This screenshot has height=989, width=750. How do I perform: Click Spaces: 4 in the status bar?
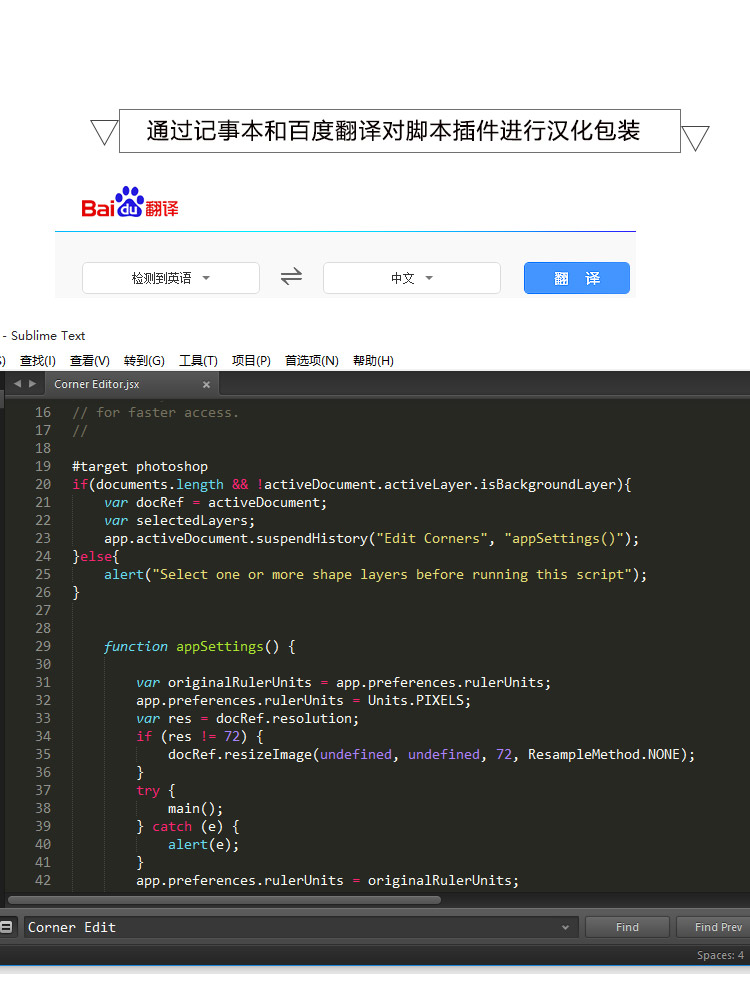720,955
